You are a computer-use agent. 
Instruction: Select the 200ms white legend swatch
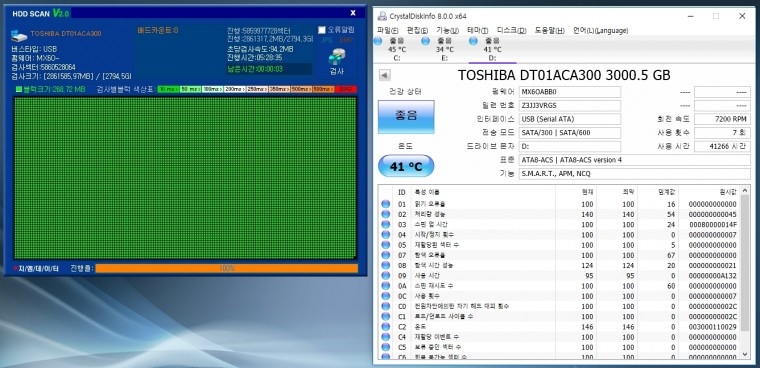(x=235, y=89)
